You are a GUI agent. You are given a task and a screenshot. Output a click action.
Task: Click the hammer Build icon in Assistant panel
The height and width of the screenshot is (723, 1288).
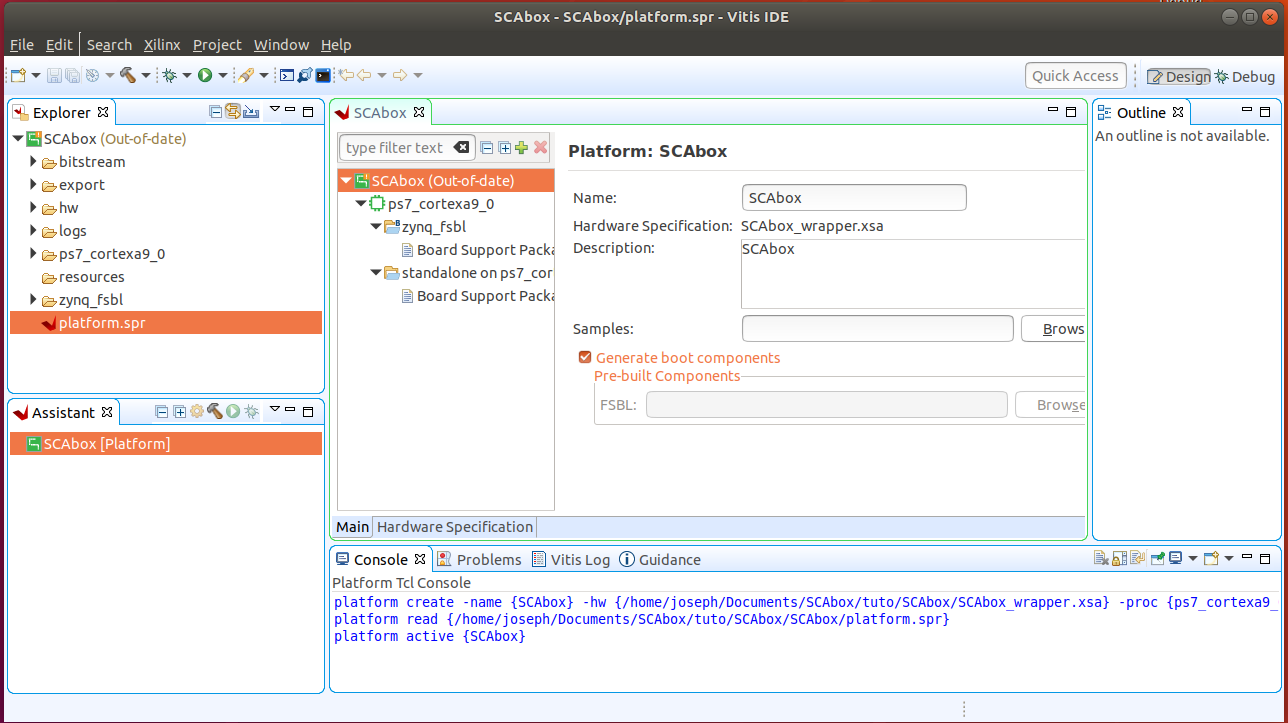tap(214, 412)
